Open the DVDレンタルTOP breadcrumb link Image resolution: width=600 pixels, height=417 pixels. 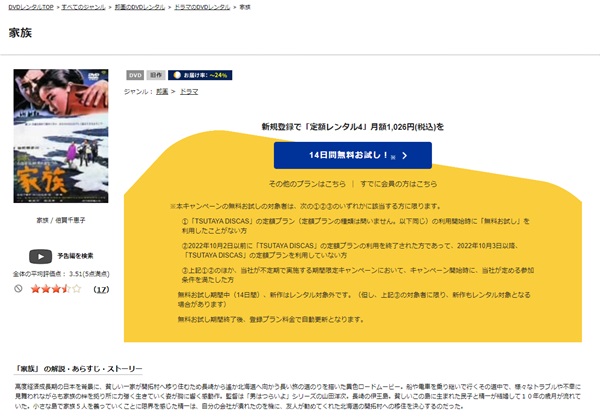[31, 7]
